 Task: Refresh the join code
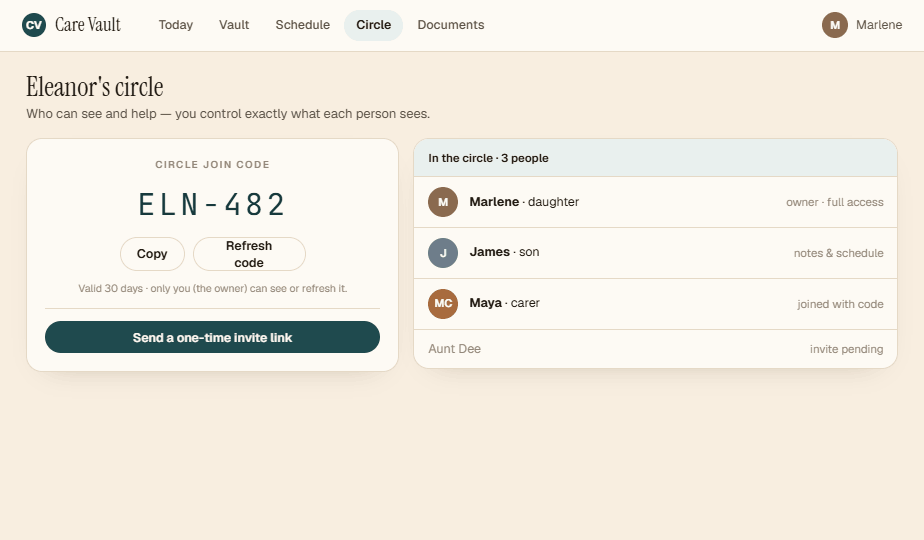click(249, 254)
